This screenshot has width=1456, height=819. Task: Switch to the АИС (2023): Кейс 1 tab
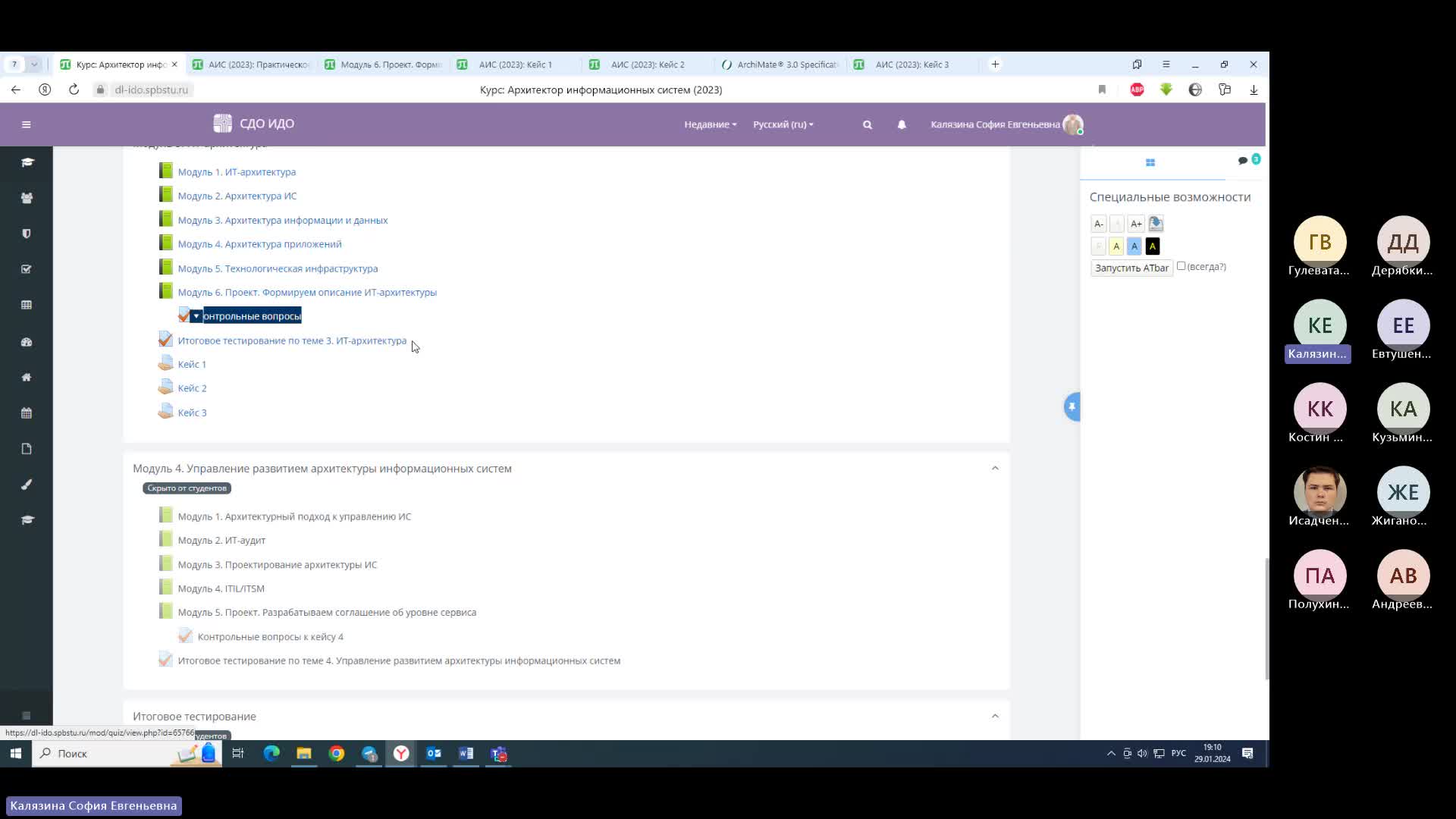516,64
